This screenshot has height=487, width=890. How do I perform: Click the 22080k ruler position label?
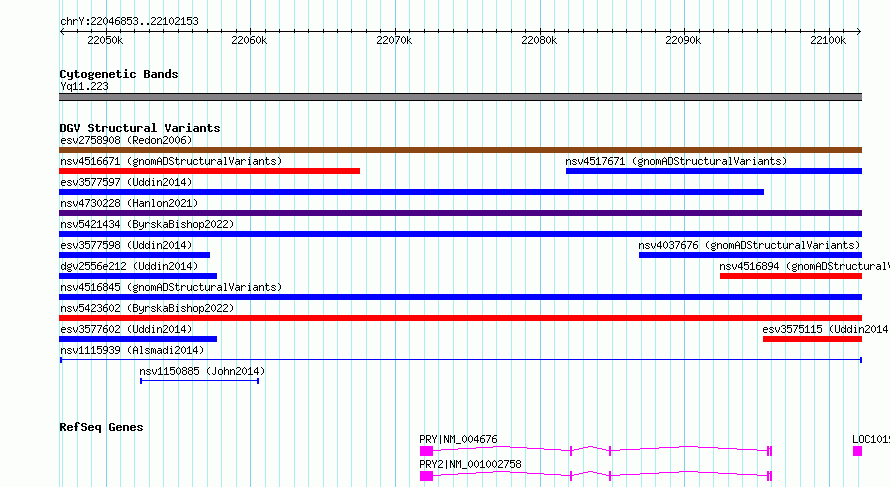pyautogui.click(x=539, y=40)
